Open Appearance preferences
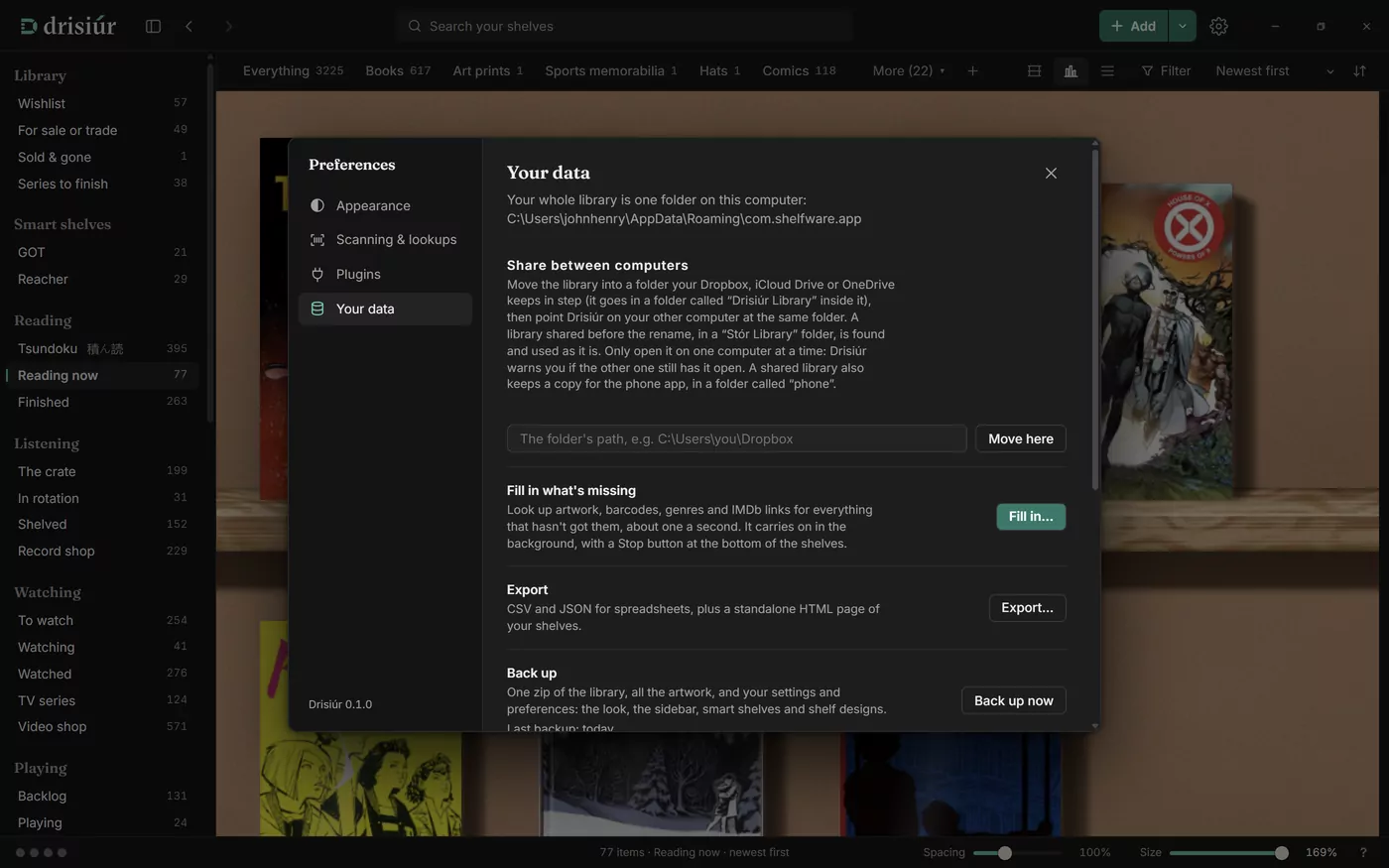This screenshot has width=1389, height=868. pyautogui.click(x=385, y=205)
